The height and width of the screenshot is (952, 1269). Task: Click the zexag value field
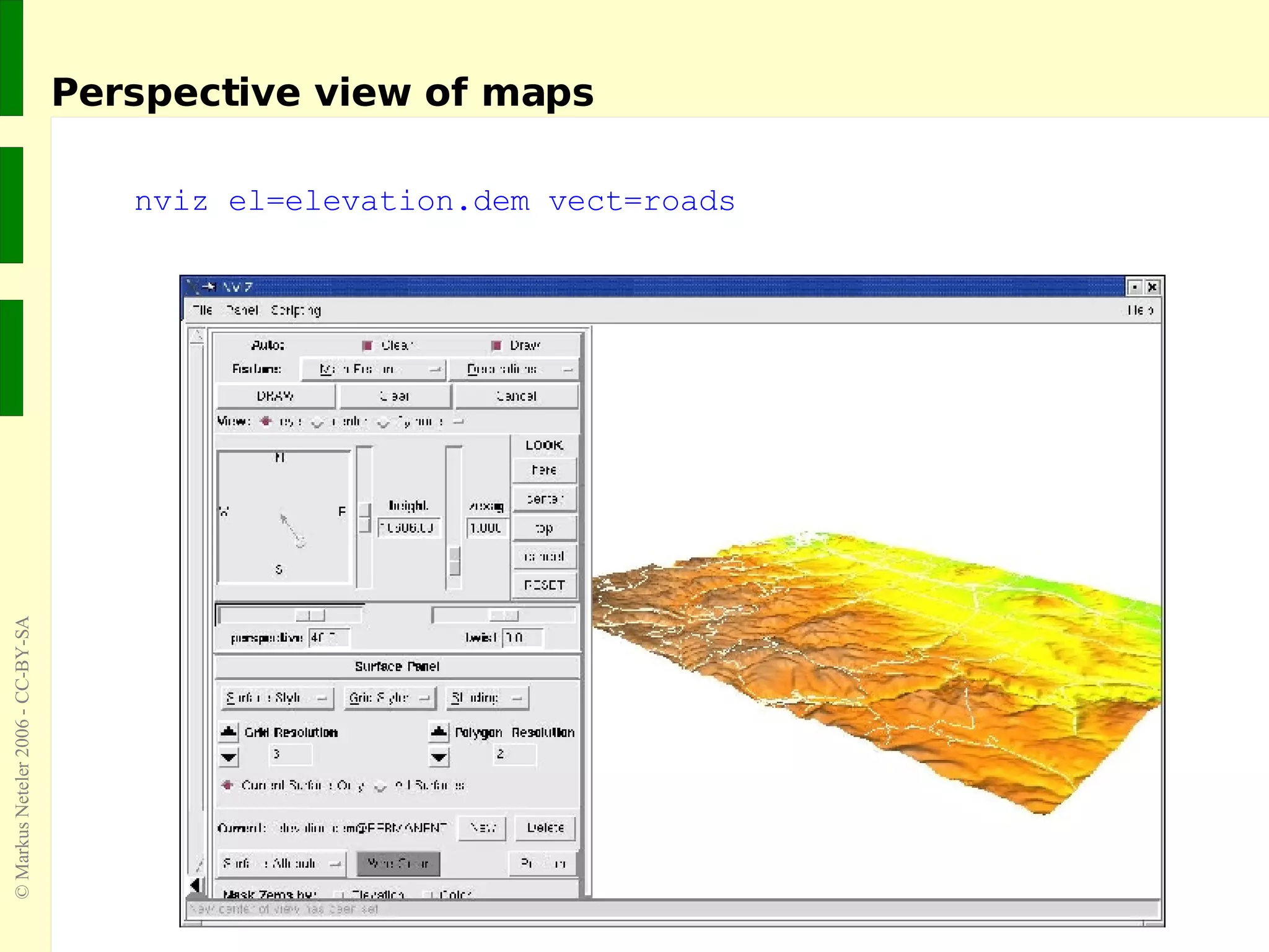pos(486,528)
